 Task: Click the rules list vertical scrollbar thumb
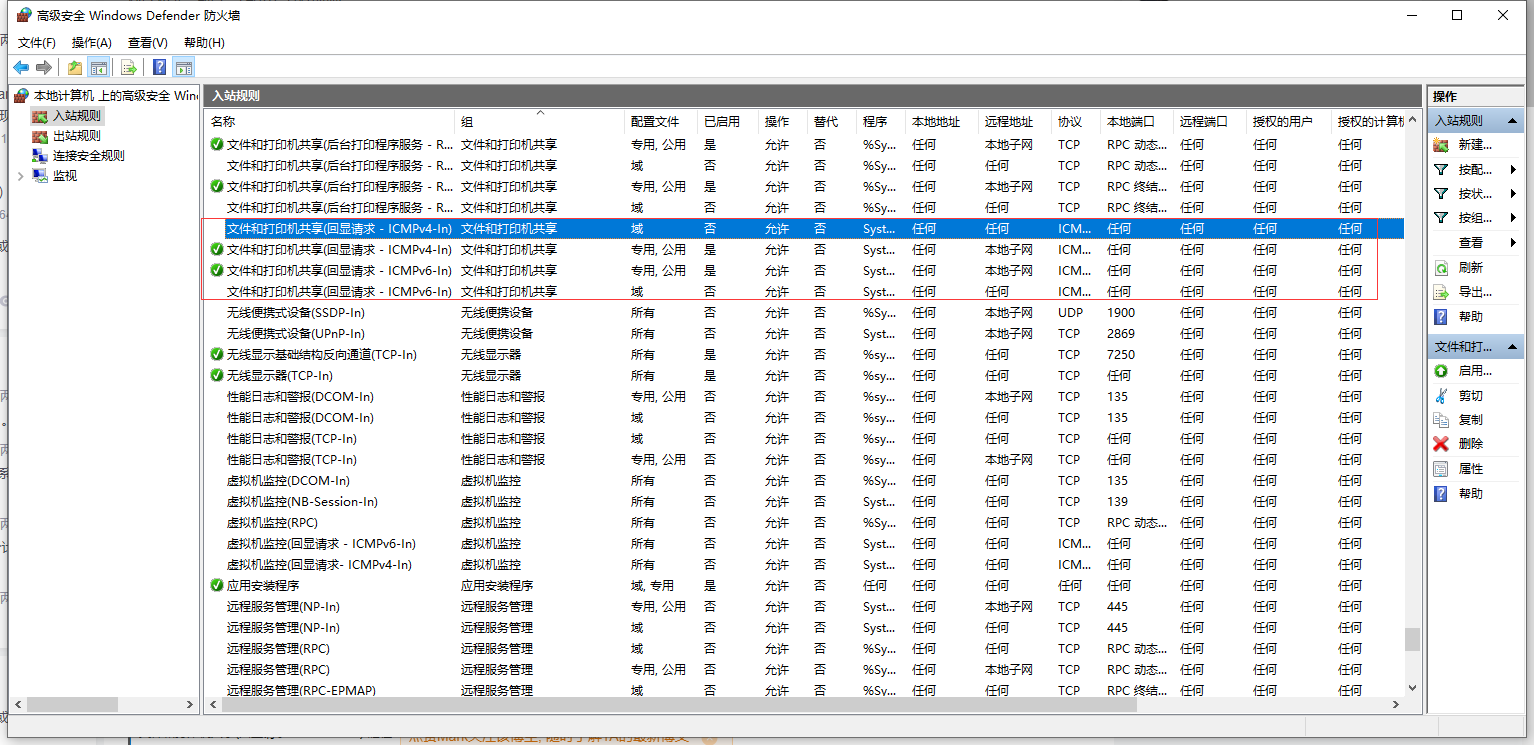click(x=1412, y=639)
